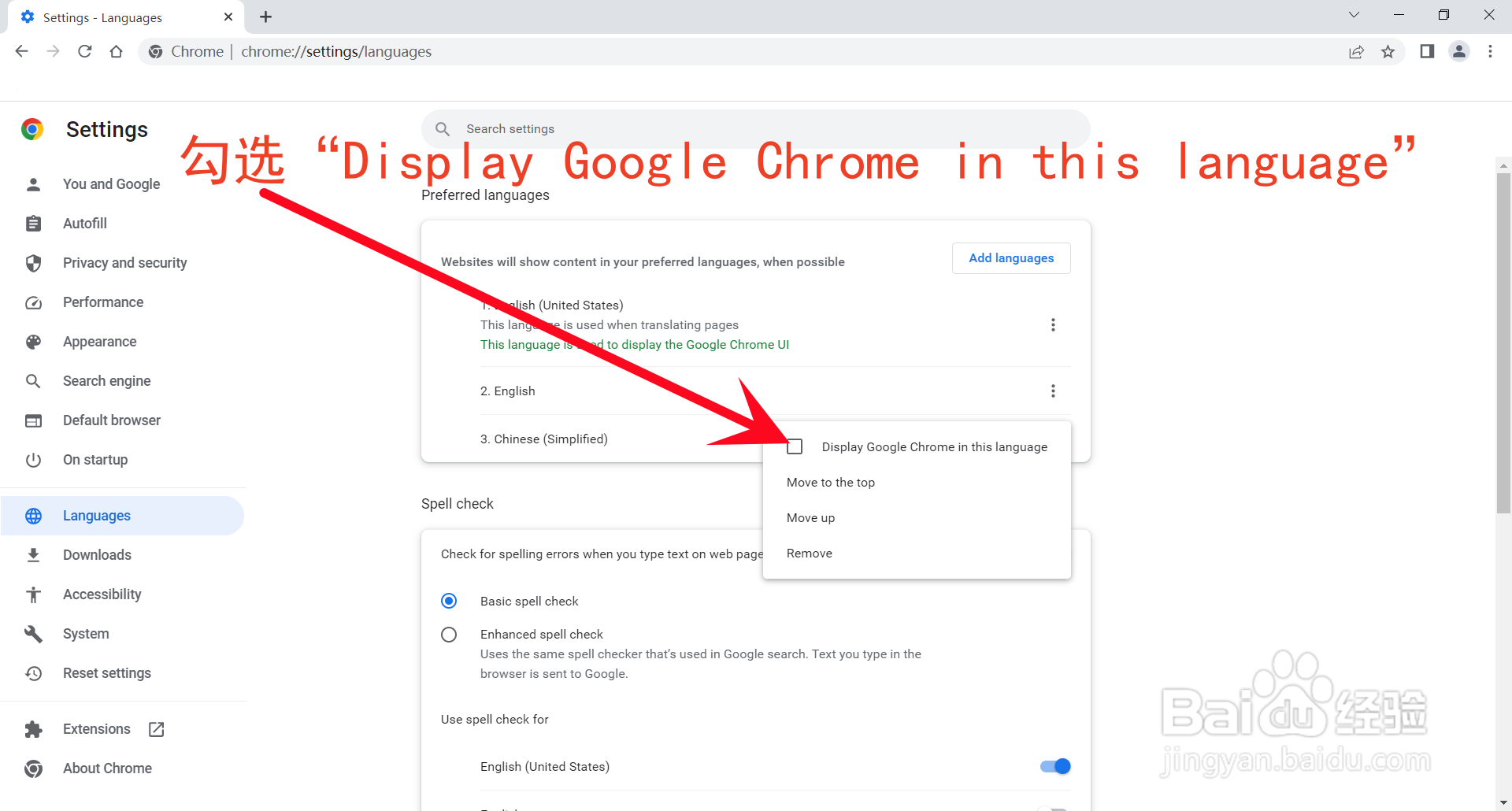1512x811 pixels.
Task: Select Languages in the sidebar
Action: [x=122, y=516]
